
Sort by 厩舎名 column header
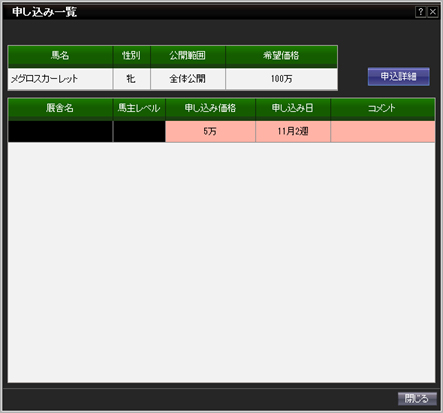pyautogui.click(x=60, y=108)
